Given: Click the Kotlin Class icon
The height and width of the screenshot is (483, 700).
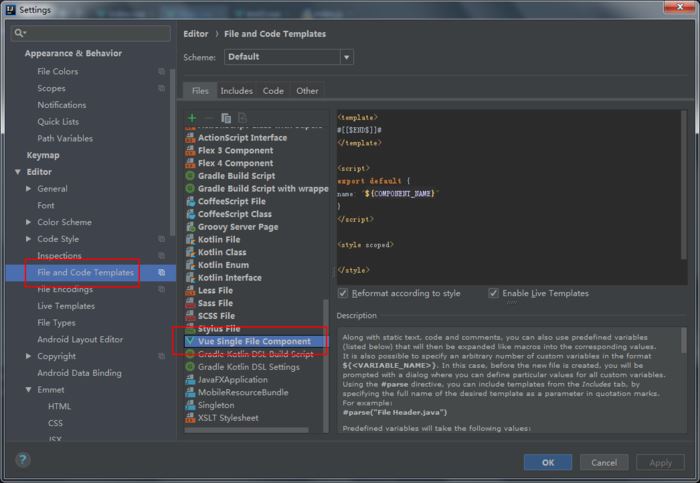Looking at the screenshot, I should 191,252.
